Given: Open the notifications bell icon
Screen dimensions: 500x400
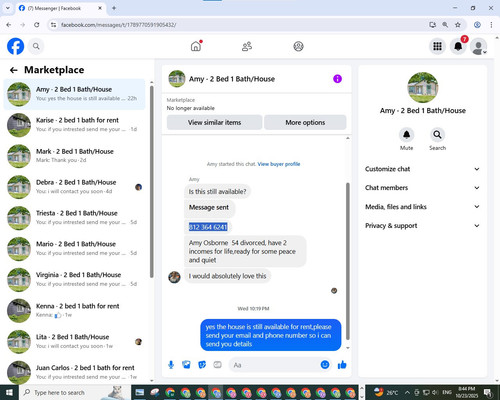Looking at the screenshot, I should (x=458, y=46).
